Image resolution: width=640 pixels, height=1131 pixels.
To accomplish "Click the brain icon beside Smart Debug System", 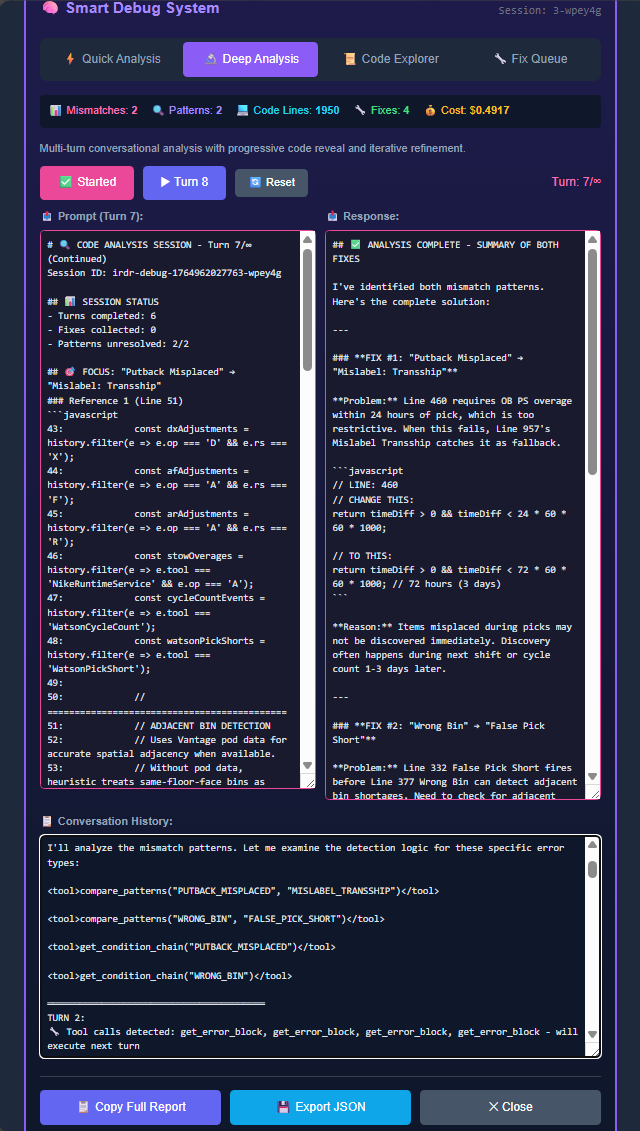I will click(50, 9).
